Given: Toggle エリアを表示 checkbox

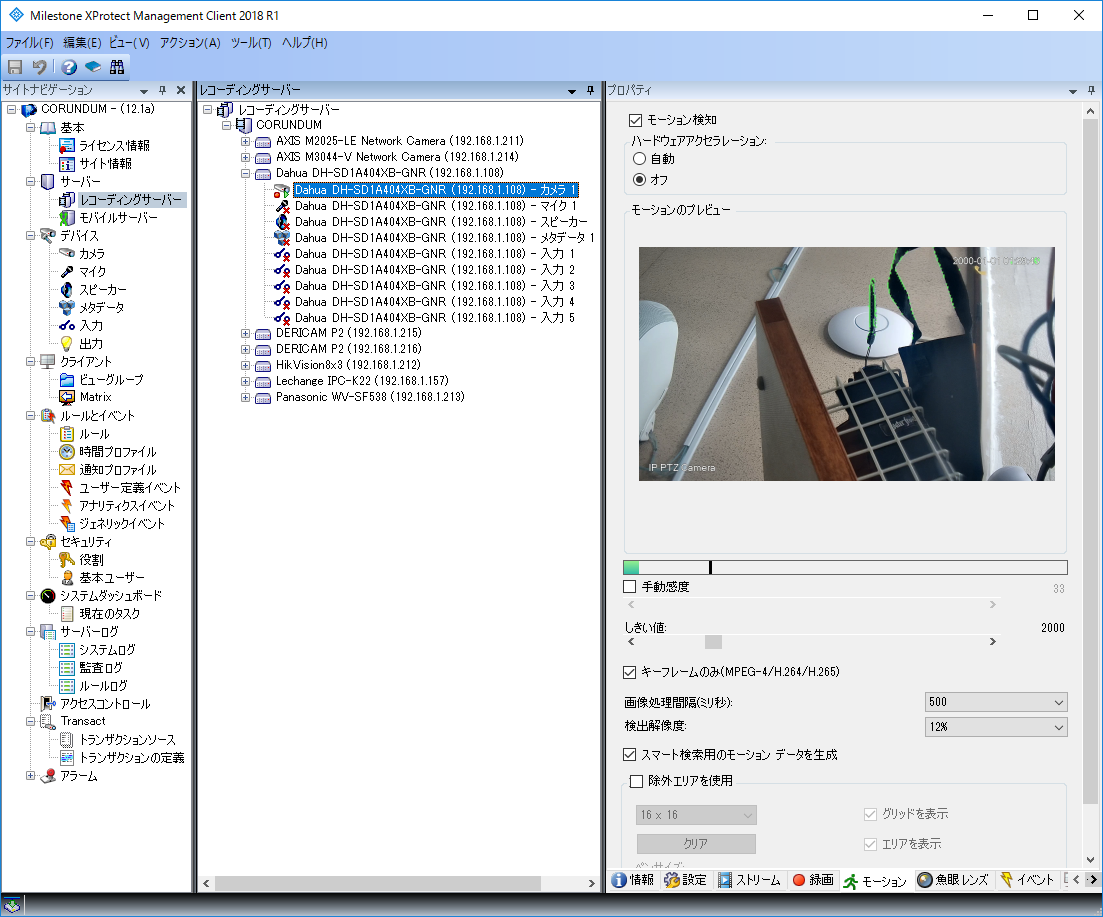Looking at the screenshot, I should (x=870, y=844).
